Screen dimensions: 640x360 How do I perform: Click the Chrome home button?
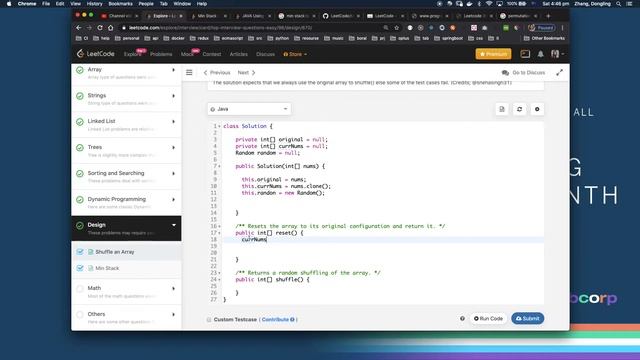pyautogui.click(x=110, y=28)
